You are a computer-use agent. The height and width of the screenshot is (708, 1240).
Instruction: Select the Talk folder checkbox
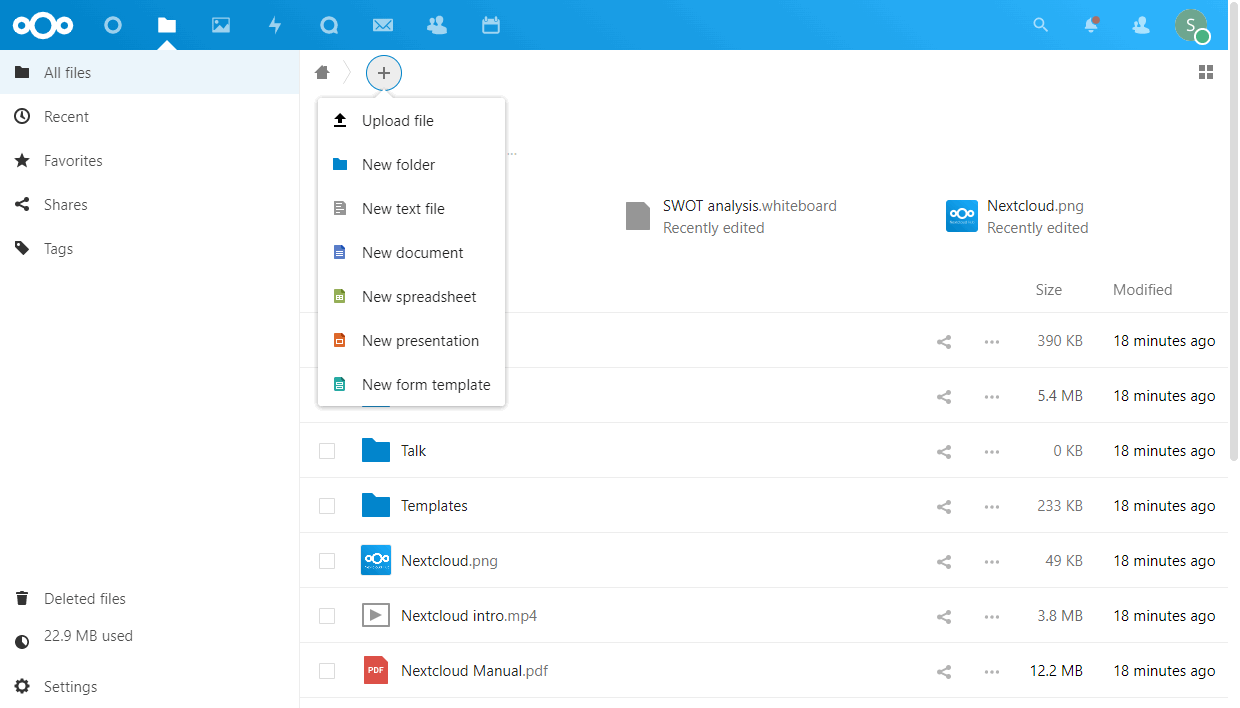(x=327, y=451)
